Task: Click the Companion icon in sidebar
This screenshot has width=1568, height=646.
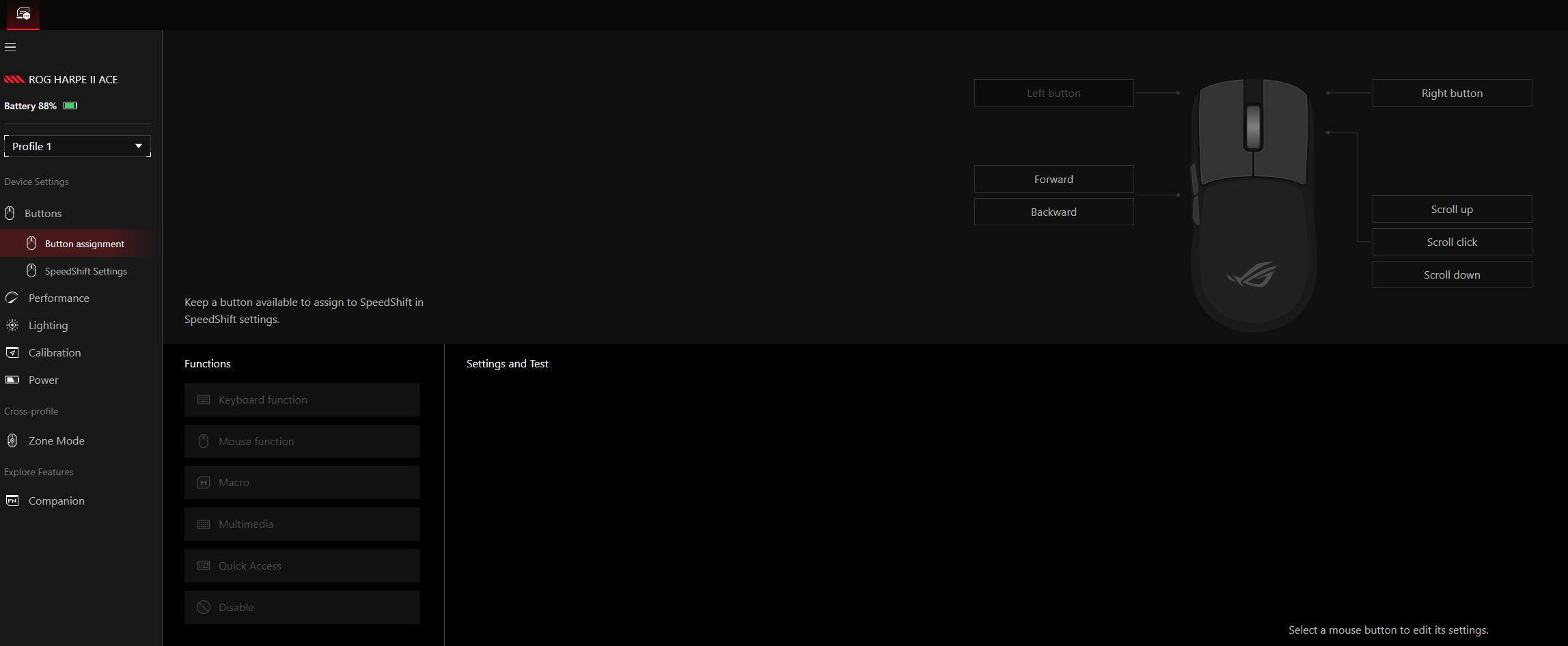Action: coord(12,501)
